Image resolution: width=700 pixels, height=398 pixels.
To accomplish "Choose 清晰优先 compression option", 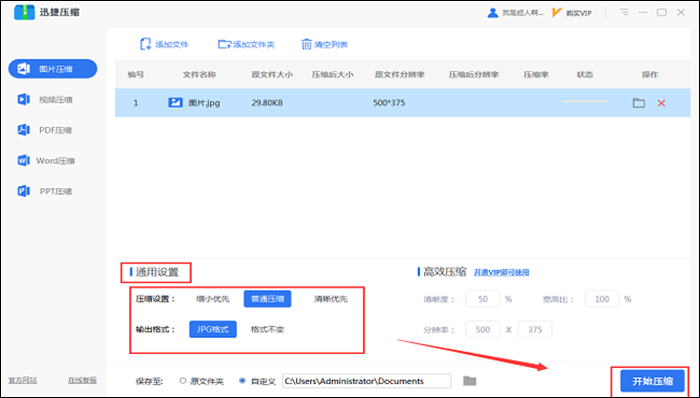I will (x=331, y=299).
